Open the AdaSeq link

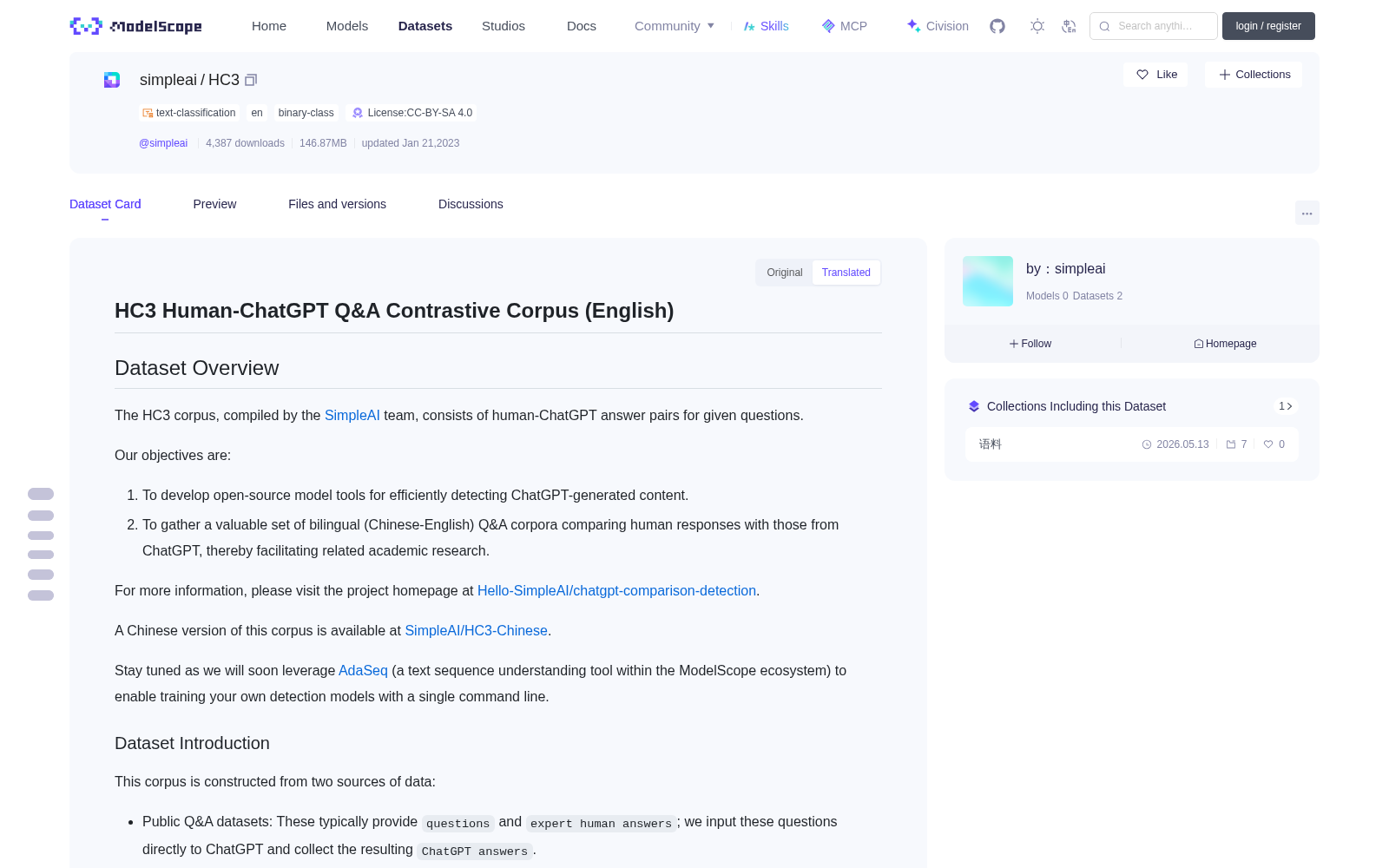363,671
